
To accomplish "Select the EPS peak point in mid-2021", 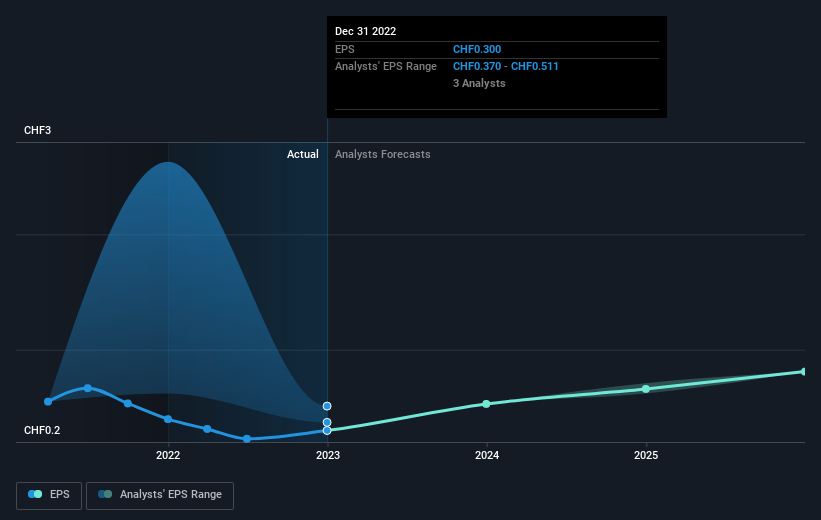I will tap(88, 388).
